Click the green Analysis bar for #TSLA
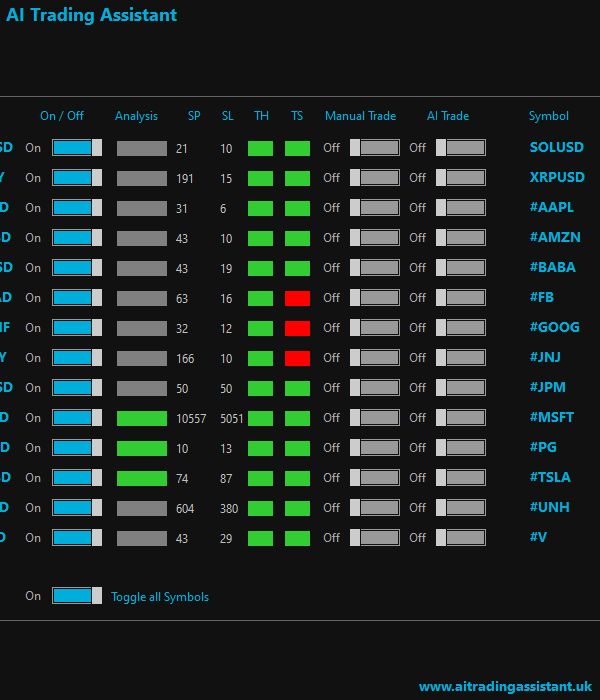Viewport: 600px width, 700px height. 142,478
